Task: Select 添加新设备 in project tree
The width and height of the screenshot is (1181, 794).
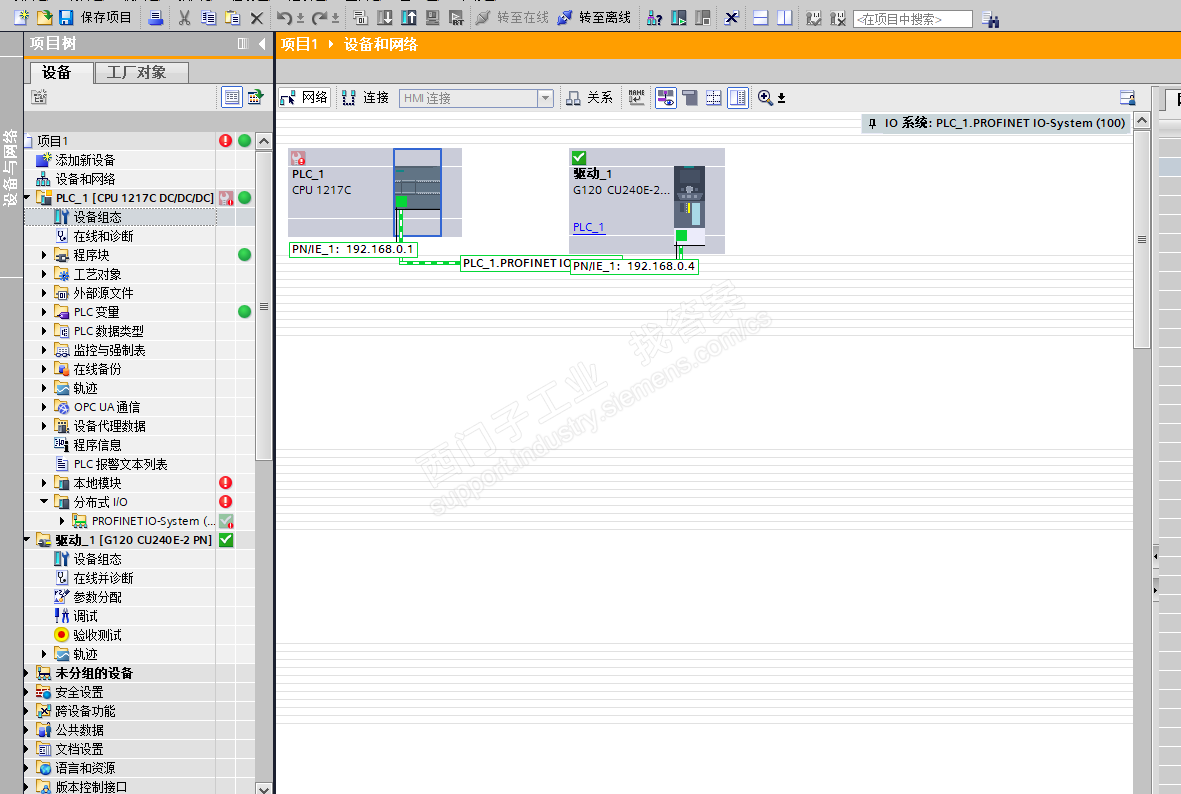Action: 85,160
